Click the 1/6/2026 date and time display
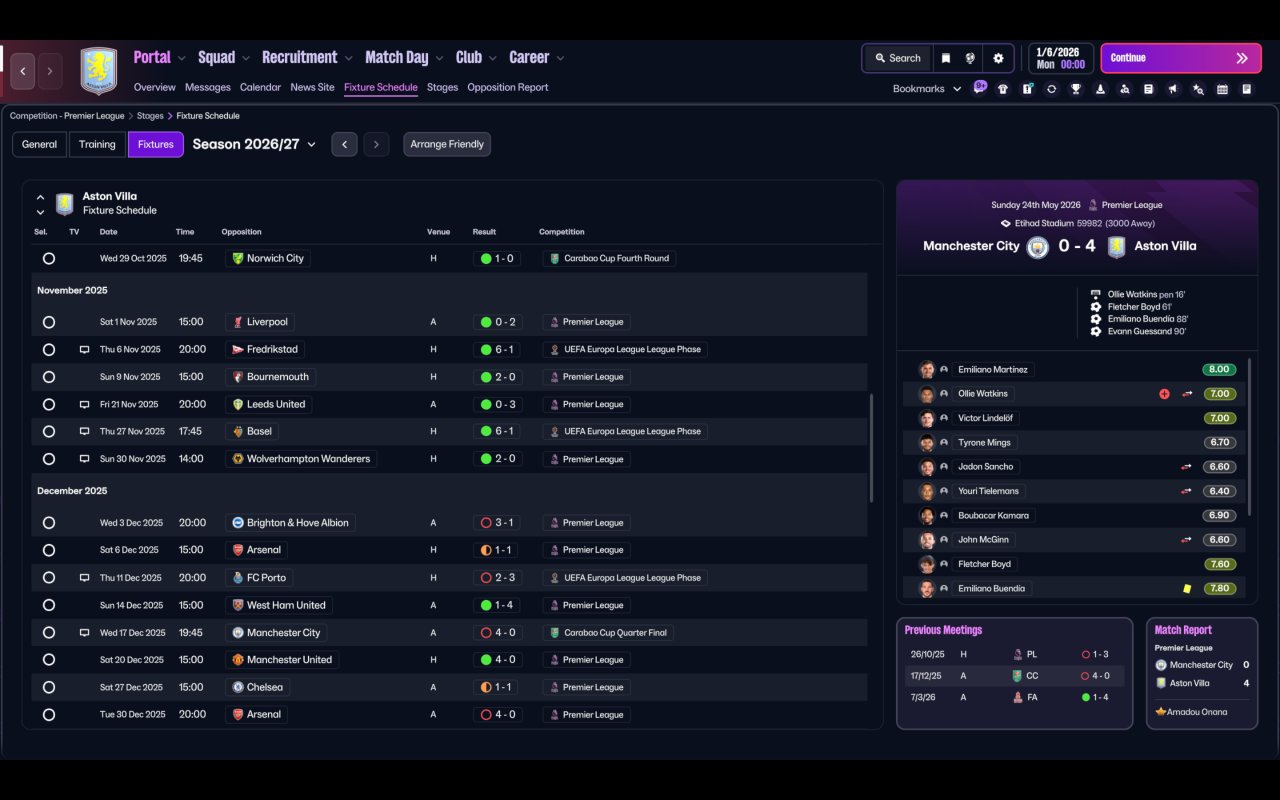The image size is (1280, 800). click(x=1060, y=58)
